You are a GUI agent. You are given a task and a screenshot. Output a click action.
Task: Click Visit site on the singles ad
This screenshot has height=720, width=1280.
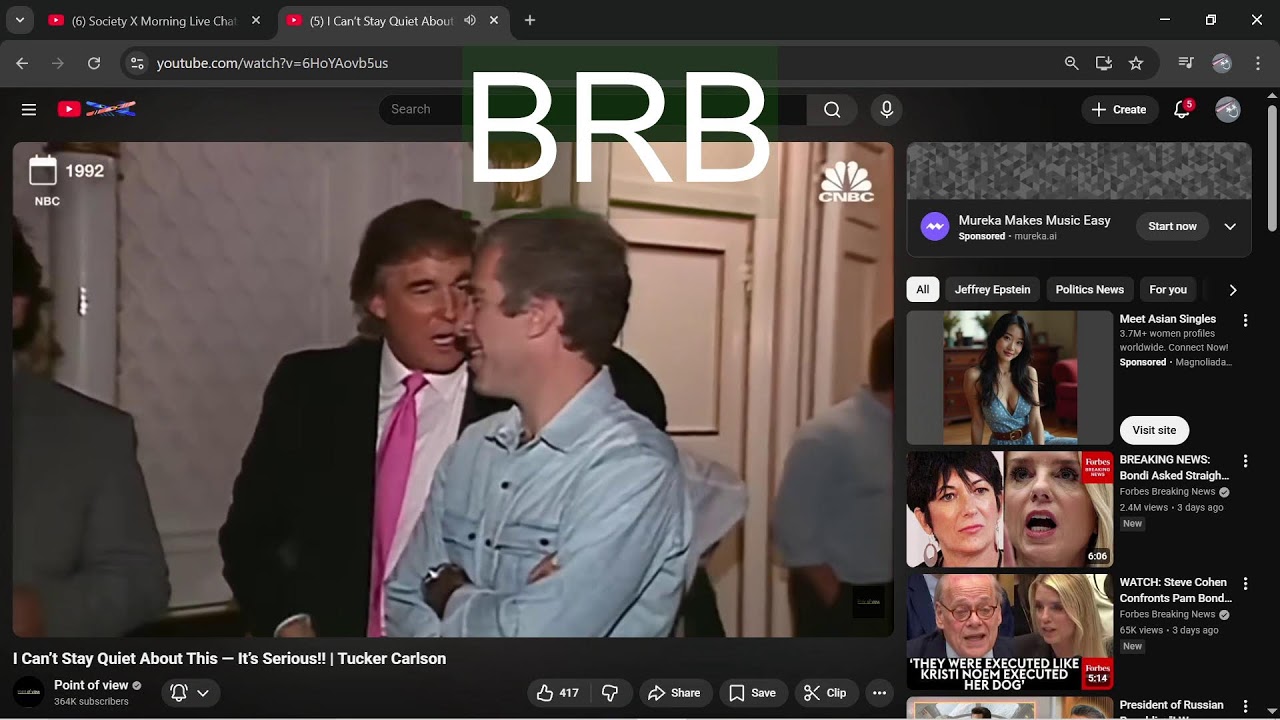(x=1154, y=430)
